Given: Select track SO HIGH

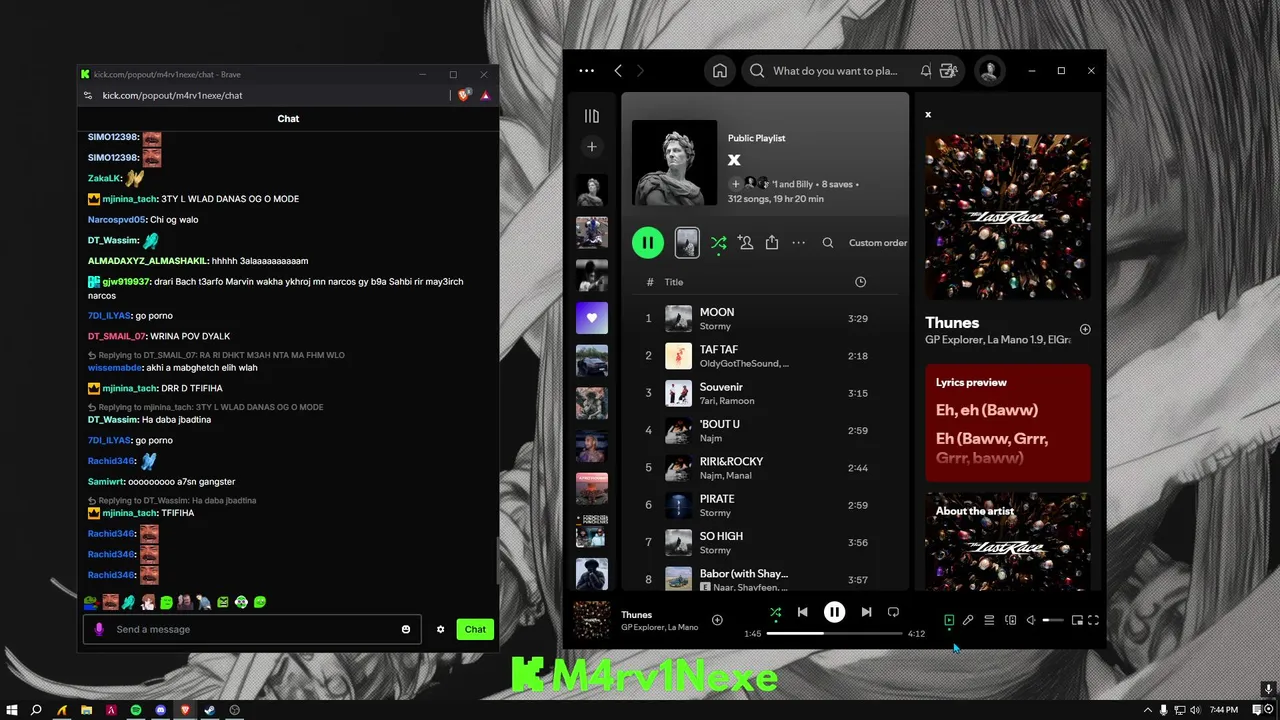Looking at the screenshot, I should [765, 542].
